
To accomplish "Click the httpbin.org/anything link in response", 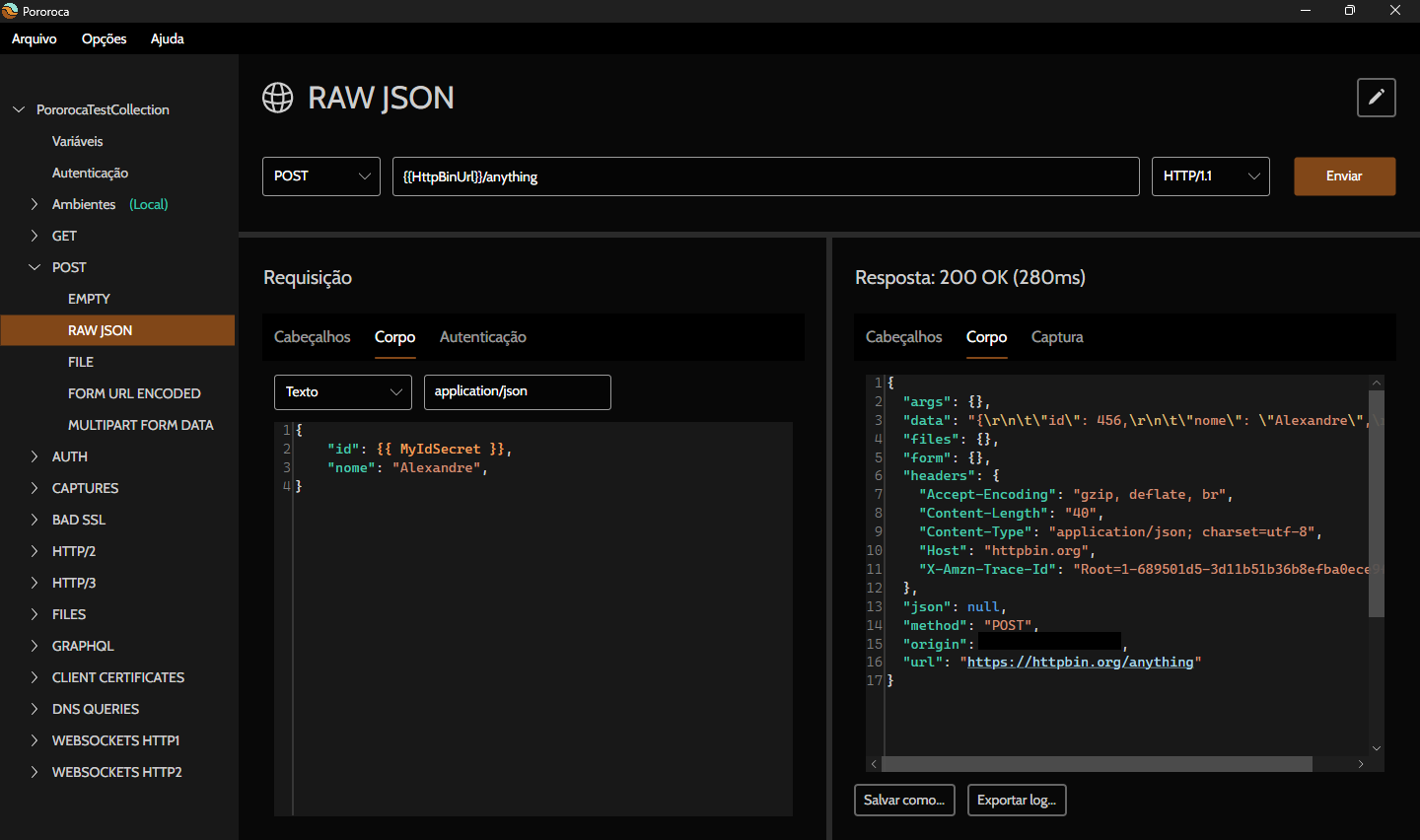I will (x=1080, y=662).
